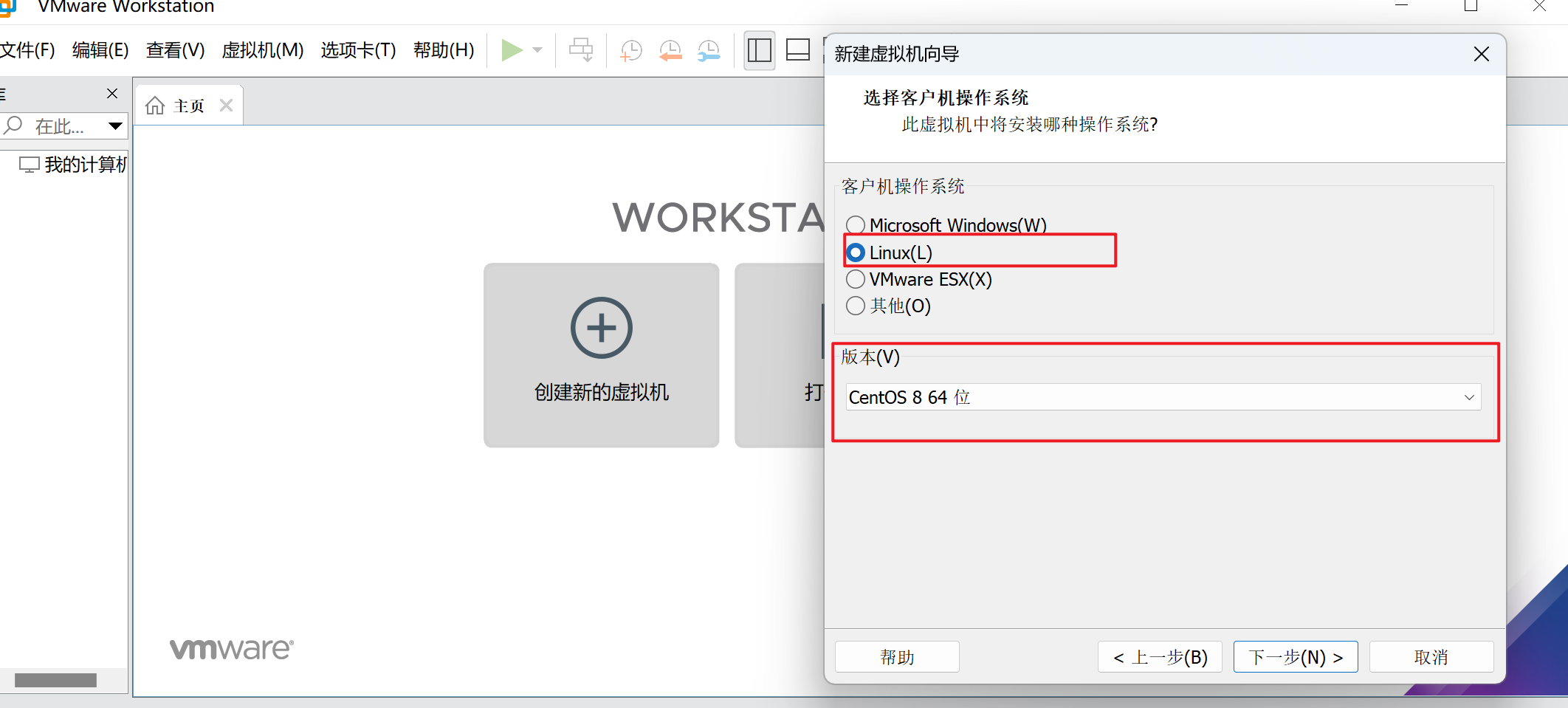Click the Revert to Snapshot icon

point(670,50)
